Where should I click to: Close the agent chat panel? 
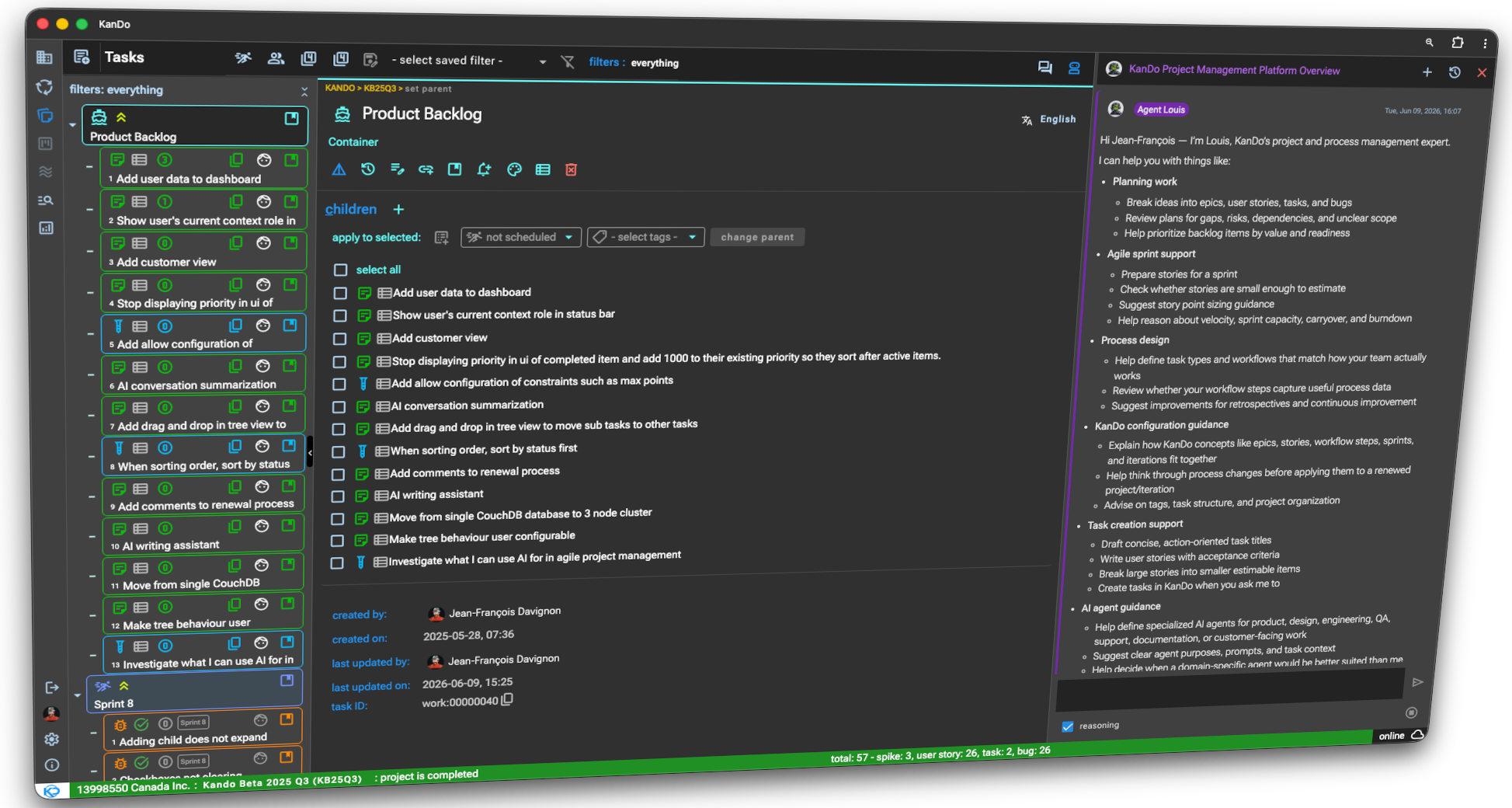[x=1482, y=73]
